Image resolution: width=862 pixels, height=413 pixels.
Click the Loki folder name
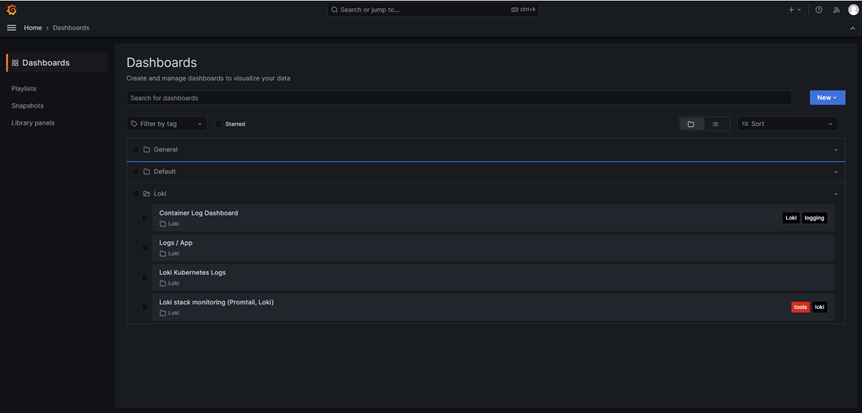[x=160, y=194]
